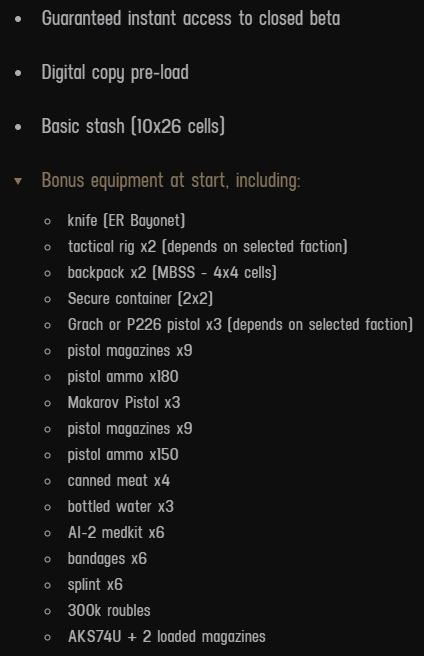Select the 'pistol ammo x180' item

[x=123, y=377]
